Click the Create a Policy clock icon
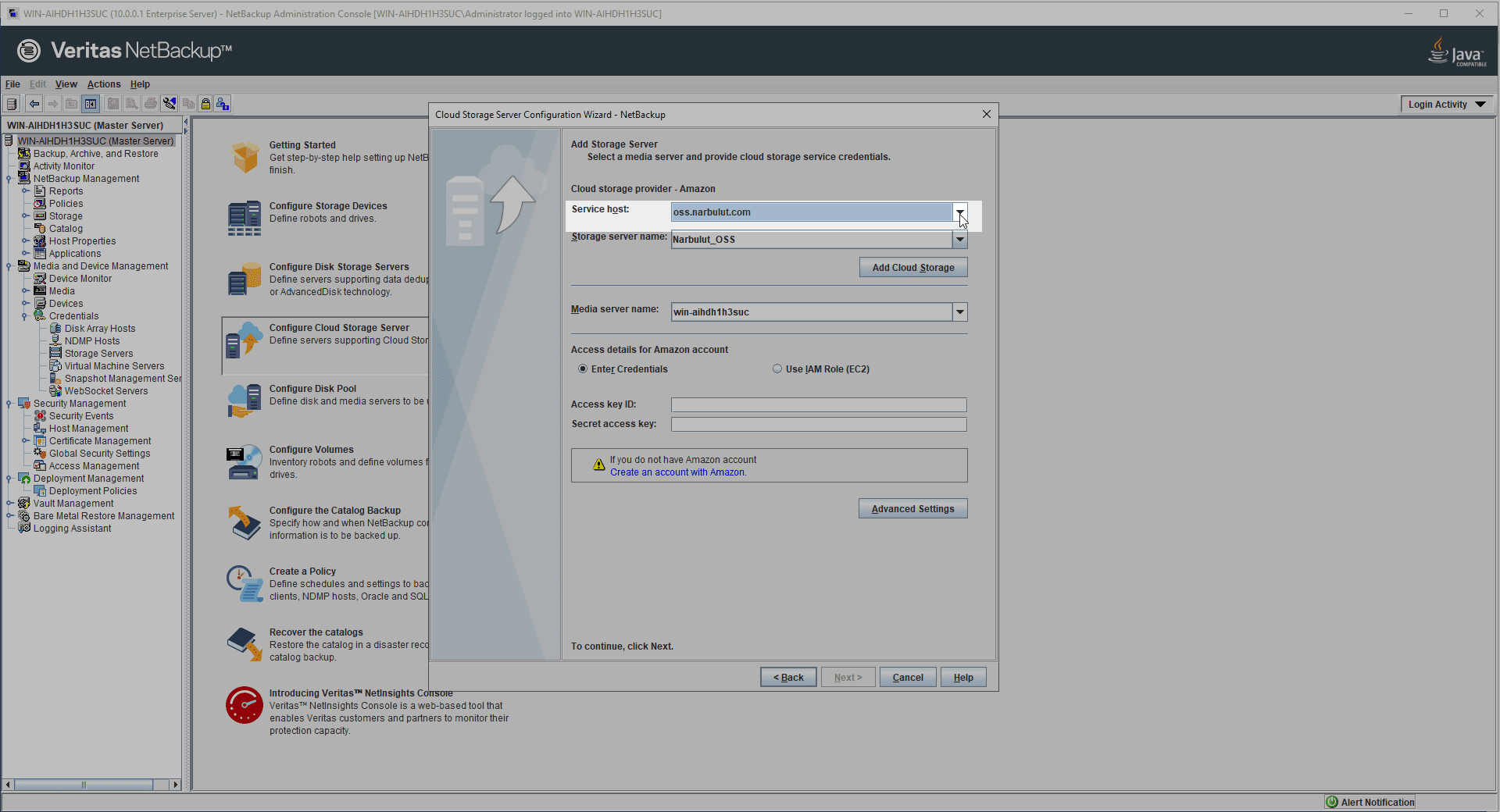Image resolution: width=1500 pixels, height=812 pixels. (x=245, y=584)
